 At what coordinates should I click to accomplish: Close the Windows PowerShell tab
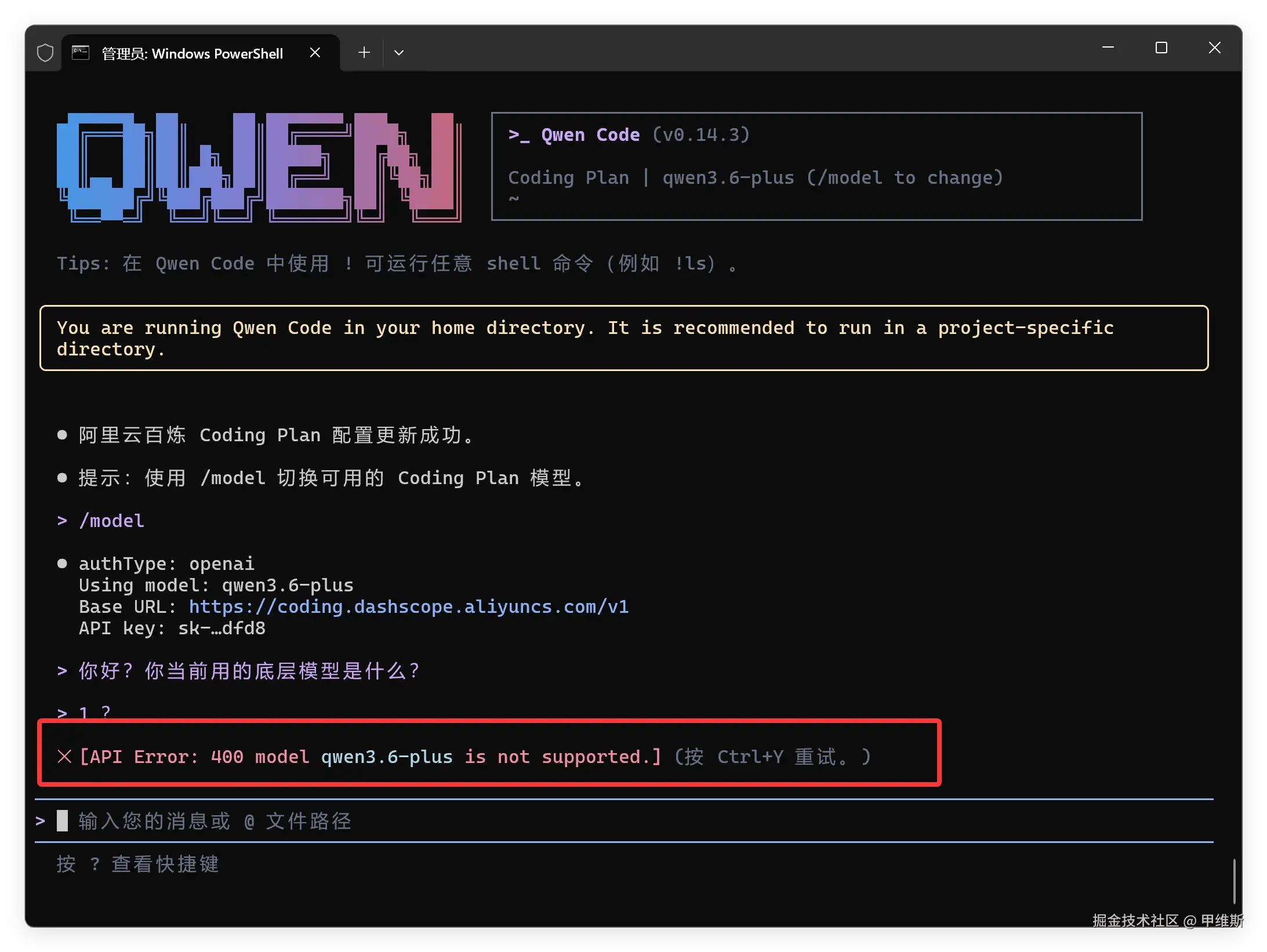pyautogui.click(x=315, y=53)
